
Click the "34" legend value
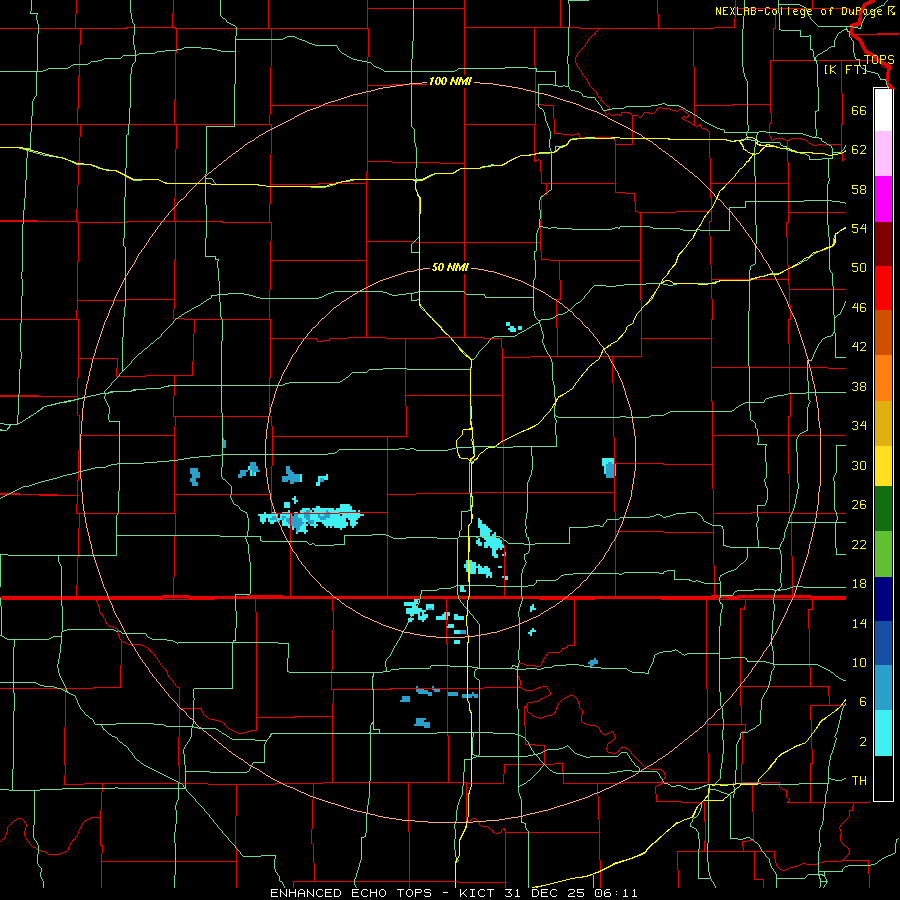pyautogui.click(x=859, y=426)
